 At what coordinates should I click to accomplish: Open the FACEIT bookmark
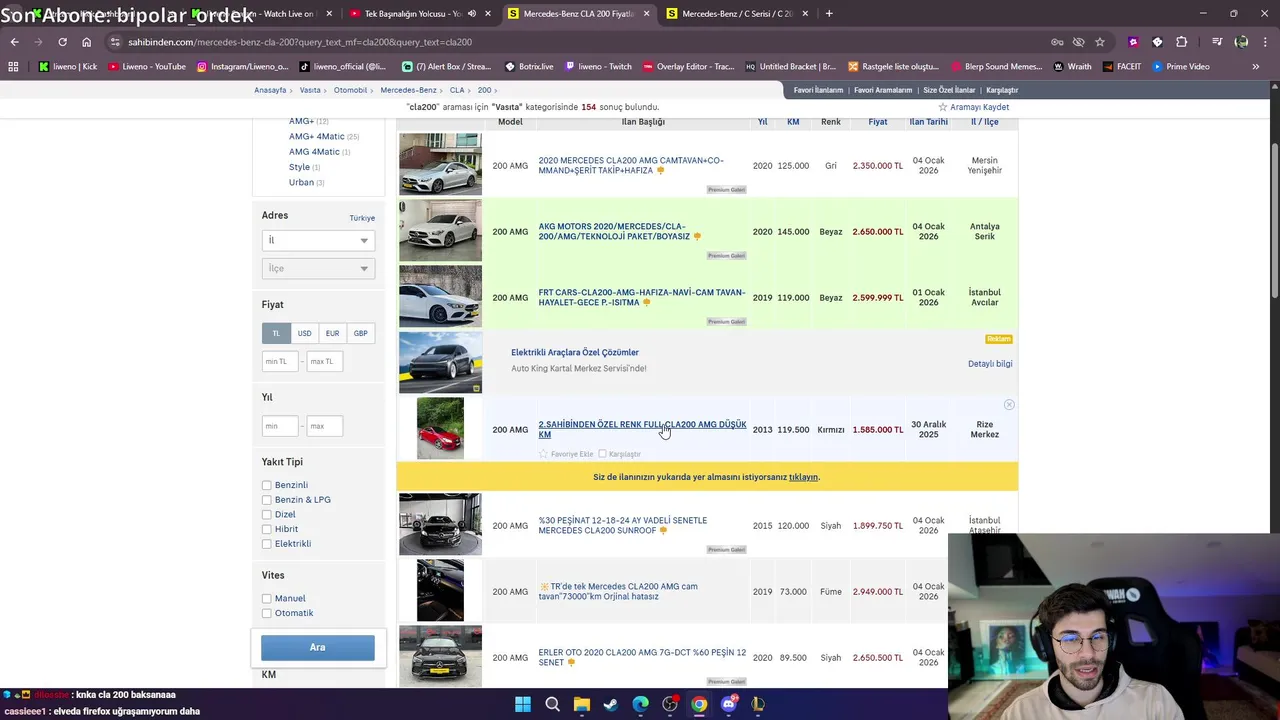click(1121, 67)
